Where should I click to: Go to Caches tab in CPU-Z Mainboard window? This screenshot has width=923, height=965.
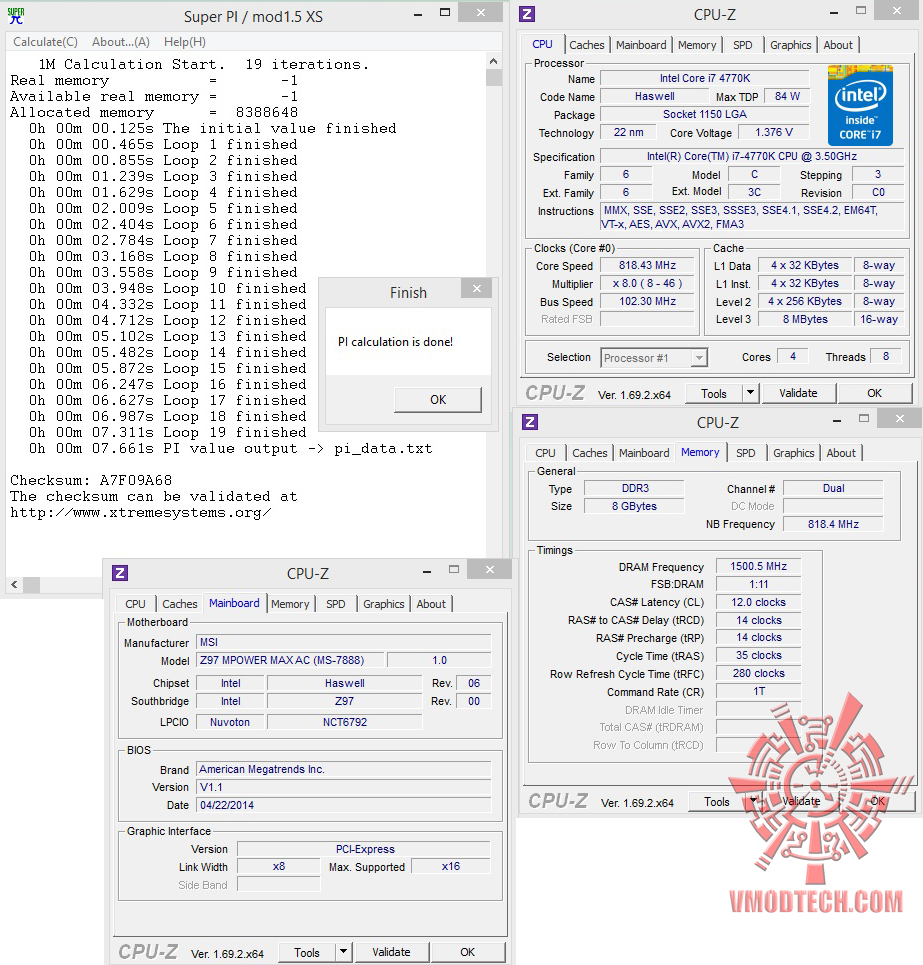click(x=180, y=604)
